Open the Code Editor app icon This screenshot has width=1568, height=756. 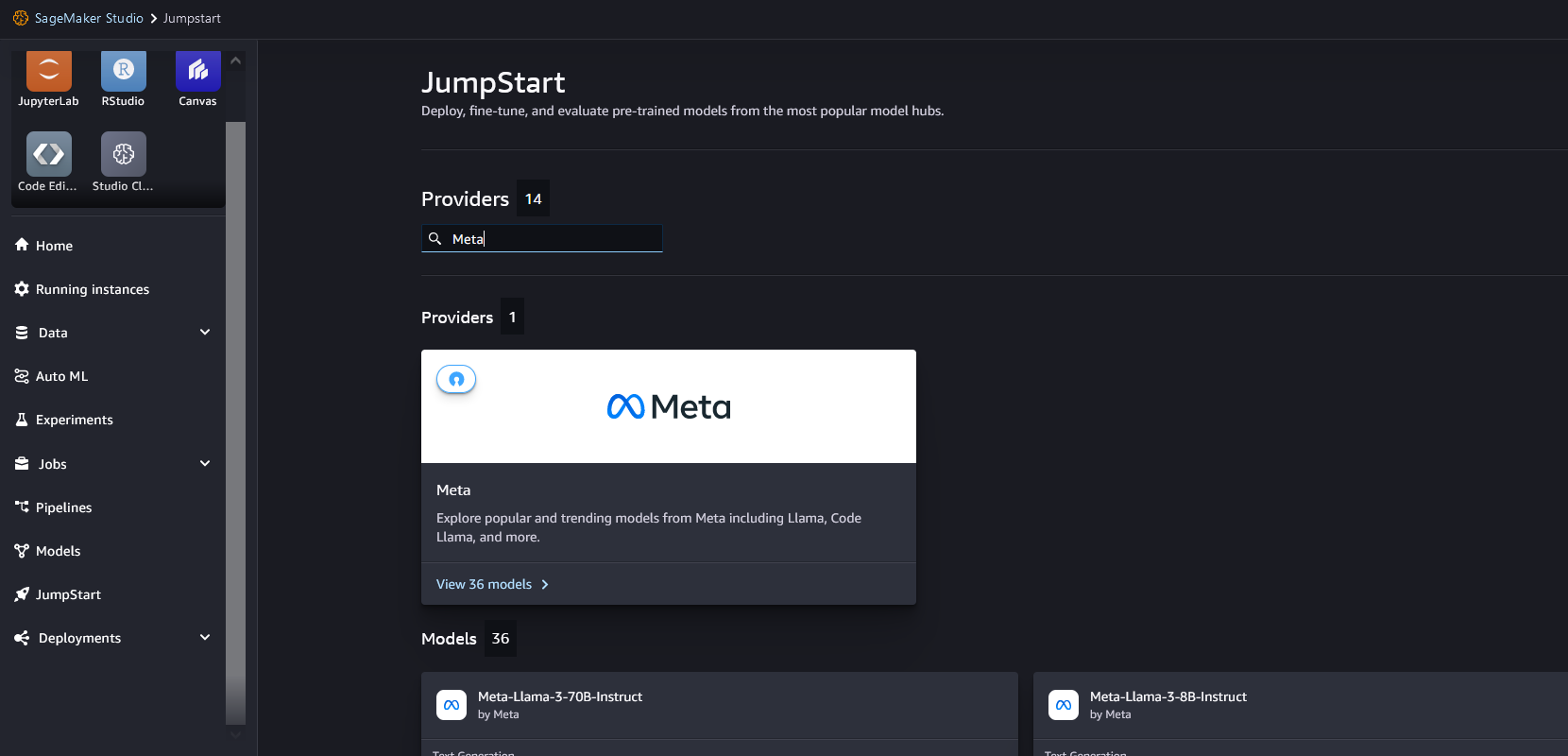click(x=48, y=154)
